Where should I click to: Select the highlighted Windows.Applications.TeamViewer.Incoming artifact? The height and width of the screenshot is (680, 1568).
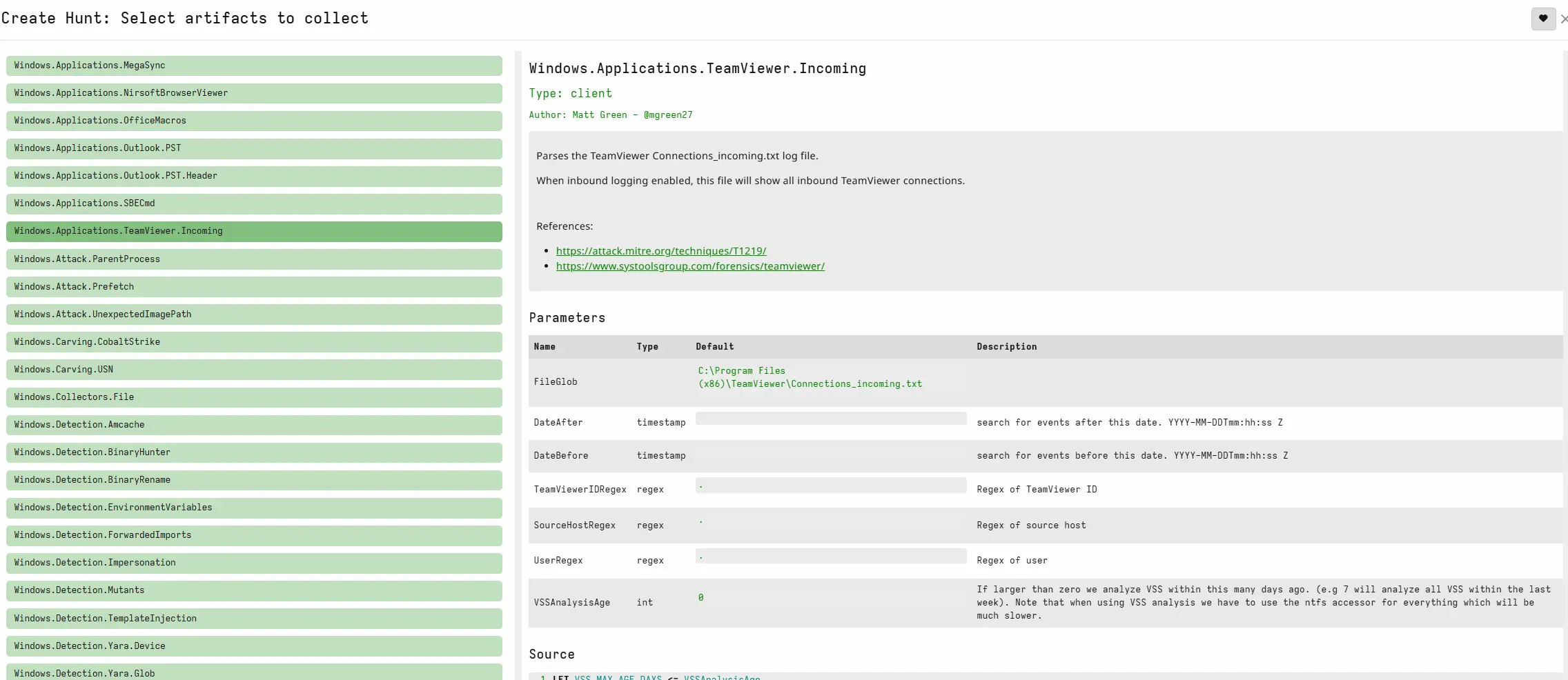click(x=254, y=231)
